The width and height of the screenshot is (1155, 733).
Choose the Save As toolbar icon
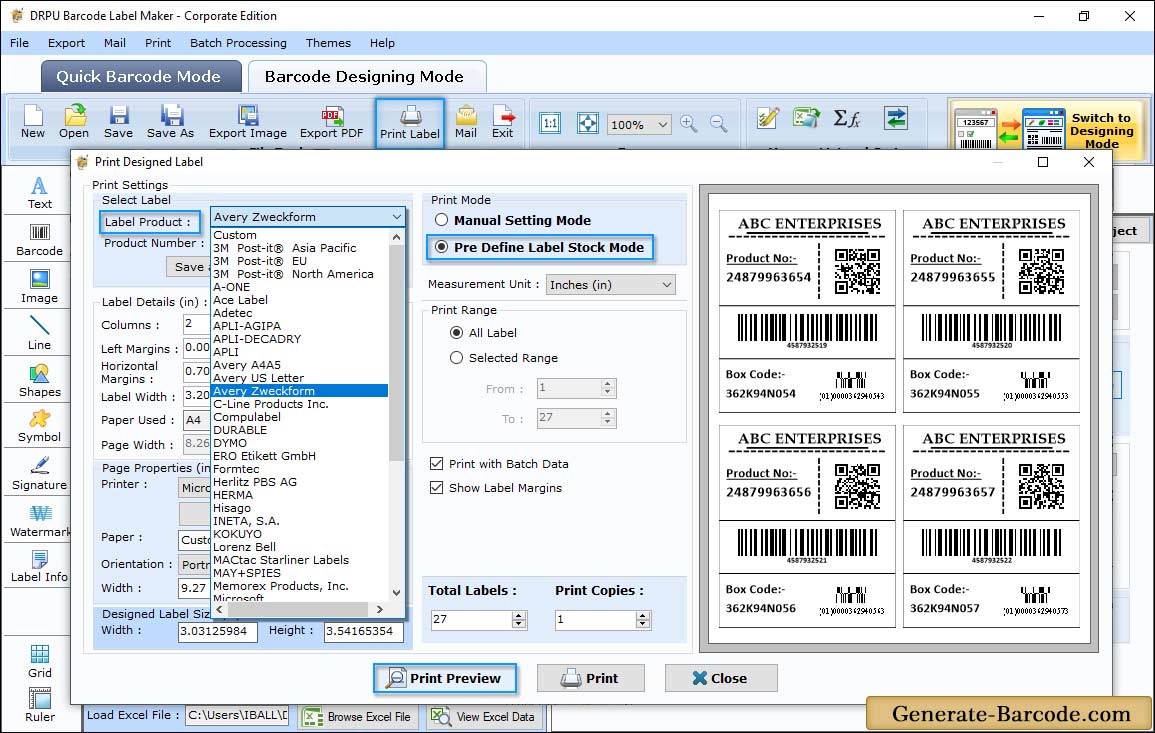pos(170,122)
